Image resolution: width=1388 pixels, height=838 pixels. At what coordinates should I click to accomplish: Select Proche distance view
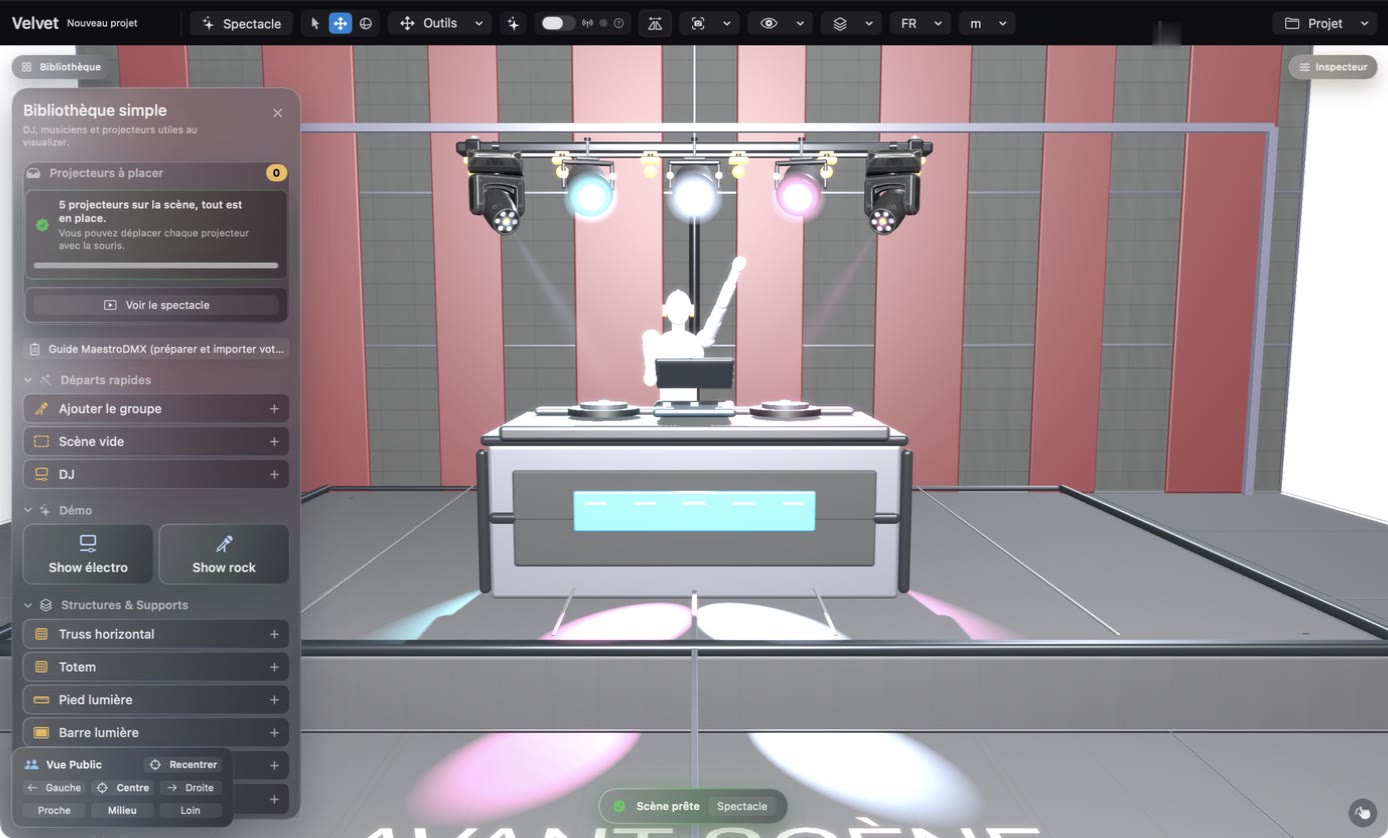[54, 810]
